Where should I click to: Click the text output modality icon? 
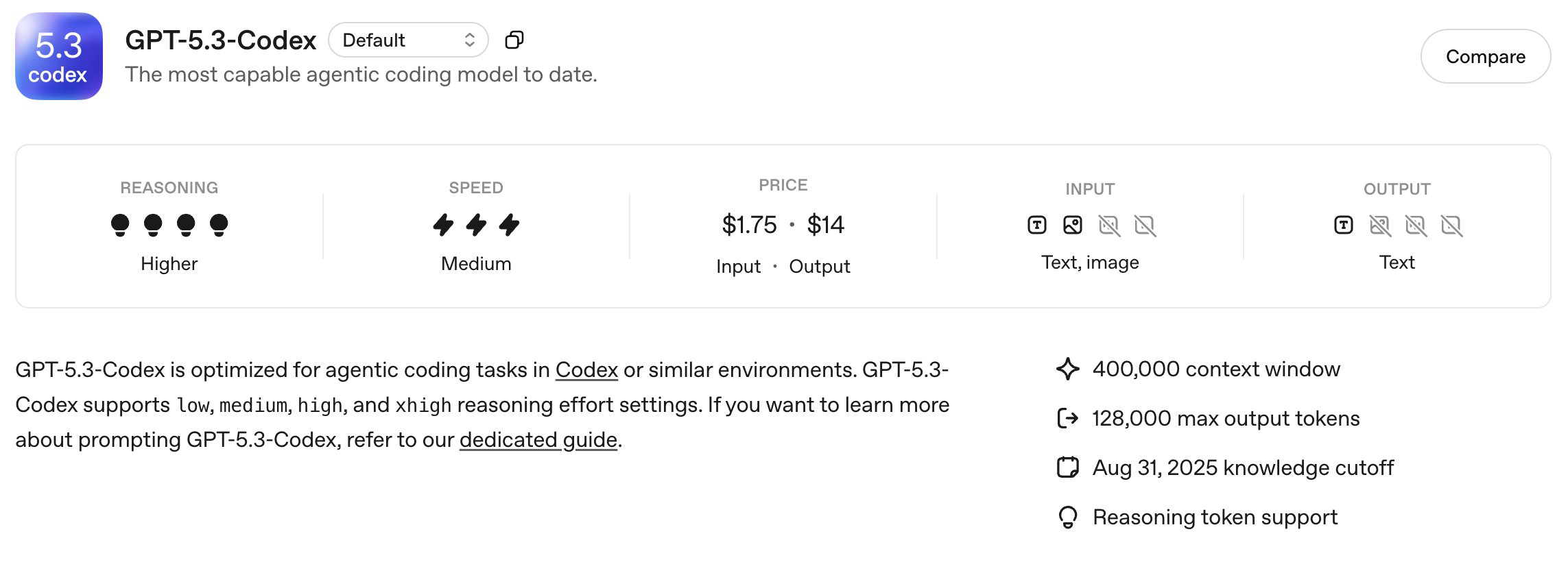pyautogui.click(x=1344, y=225)
